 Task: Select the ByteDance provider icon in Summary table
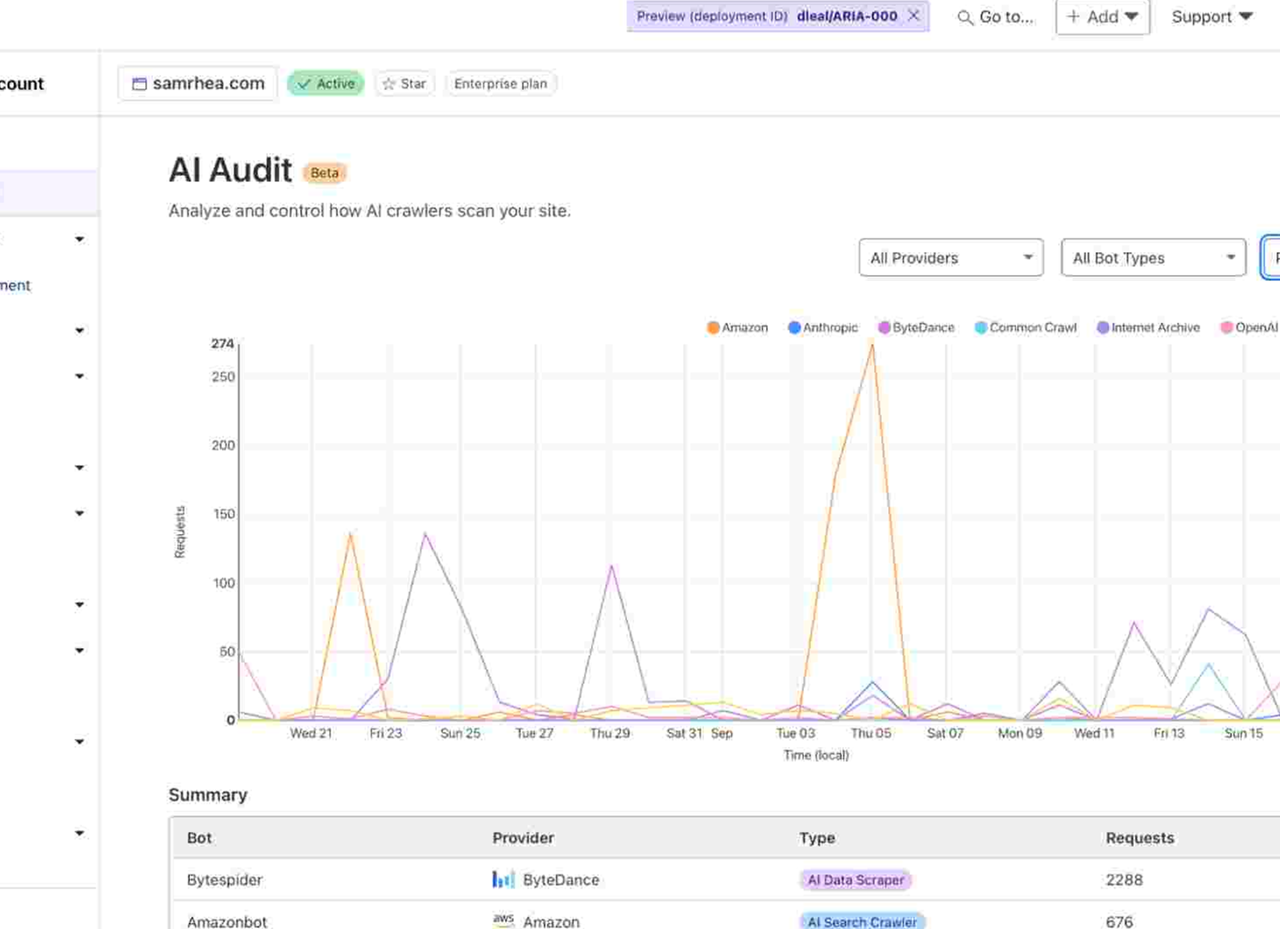[x=502, y=879]
